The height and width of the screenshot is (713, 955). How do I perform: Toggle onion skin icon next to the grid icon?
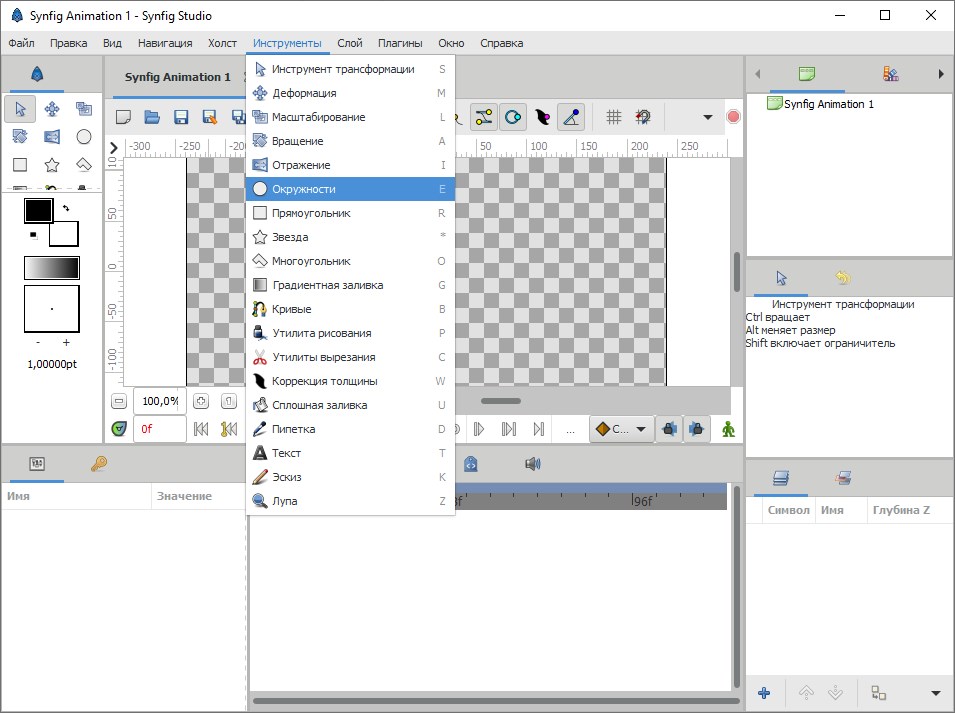point(645,116)
